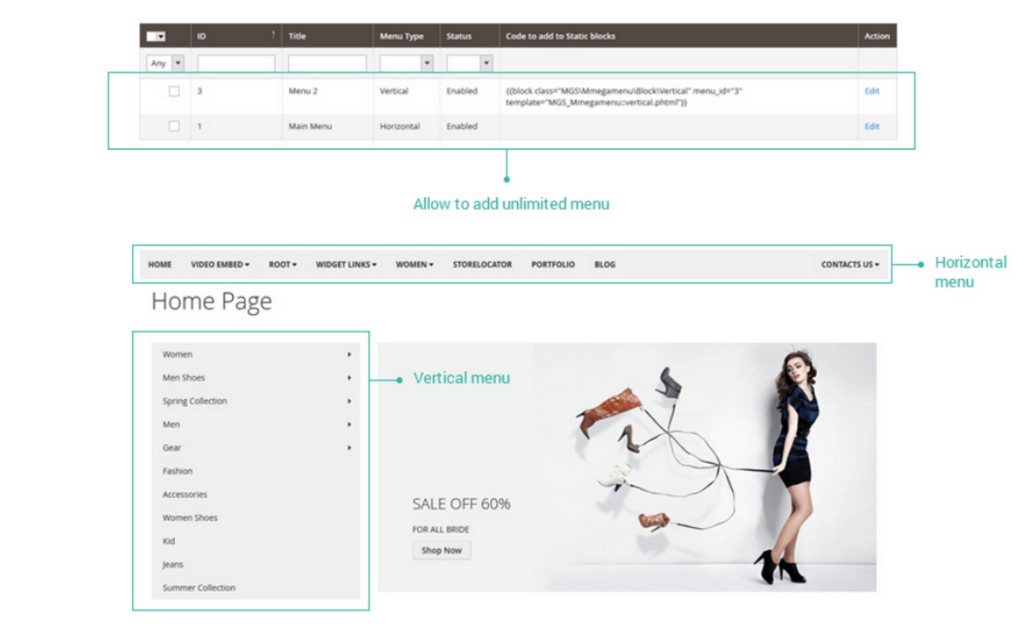Expand the Gear submenu arrow
This screenshot has width=1024, height=632.
(x=348, y=447)
